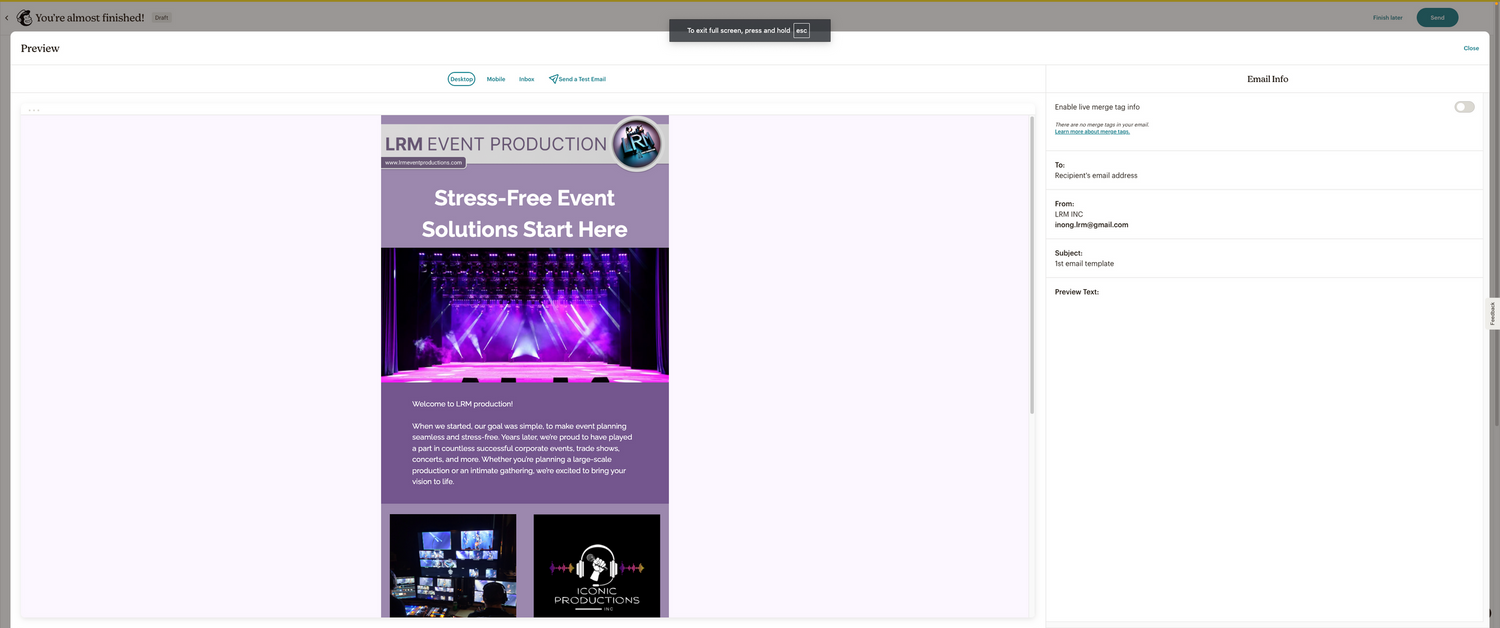Click the Iconic Productions logo image
Image resolution: width=1500 pixels, height=628 pixels.
[x=597, y=565]
